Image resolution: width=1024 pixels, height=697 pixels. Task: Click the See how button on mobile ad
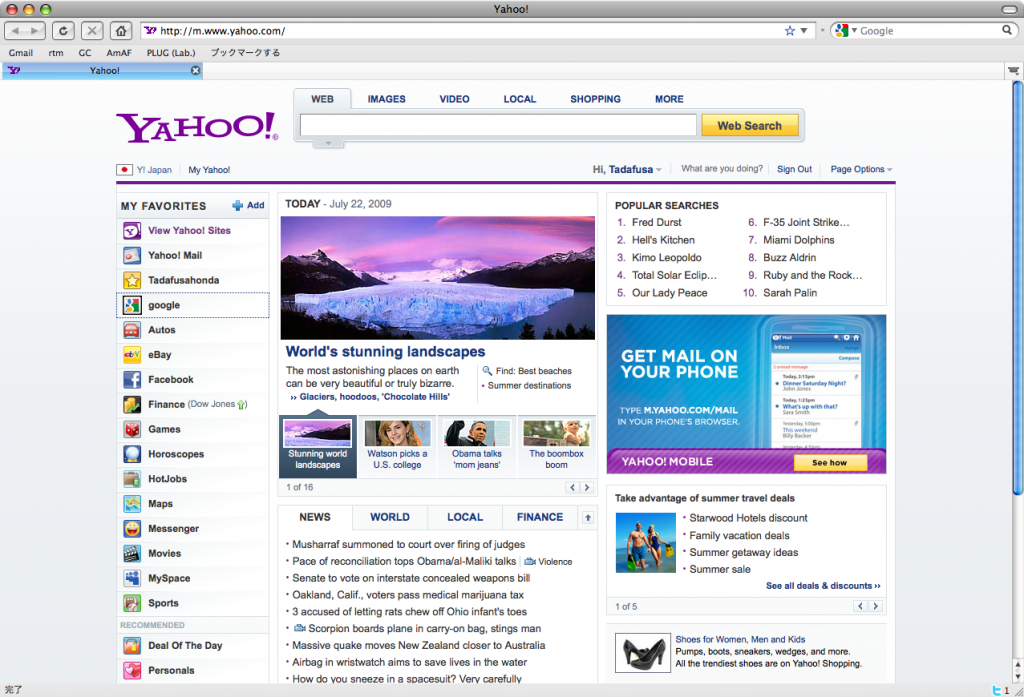coord(830,462)
